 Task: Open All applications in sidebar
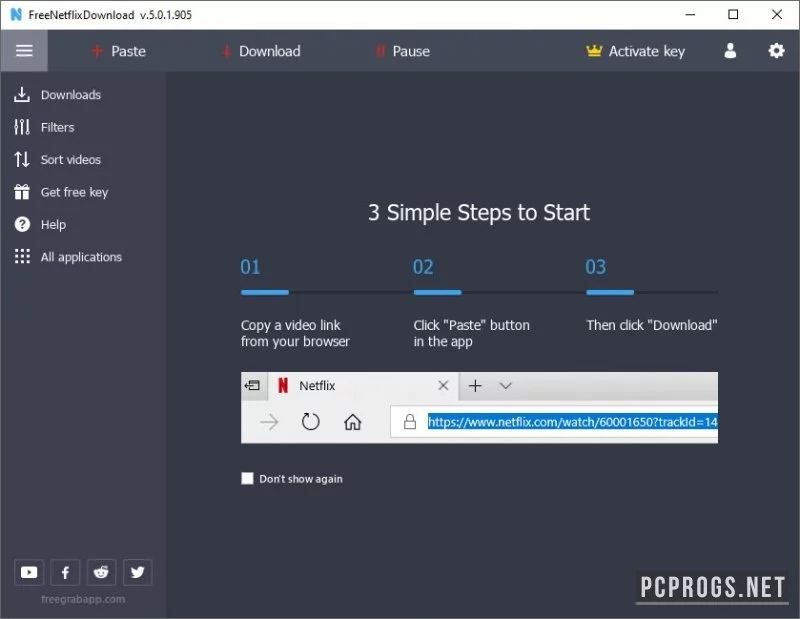coord(68,257)
